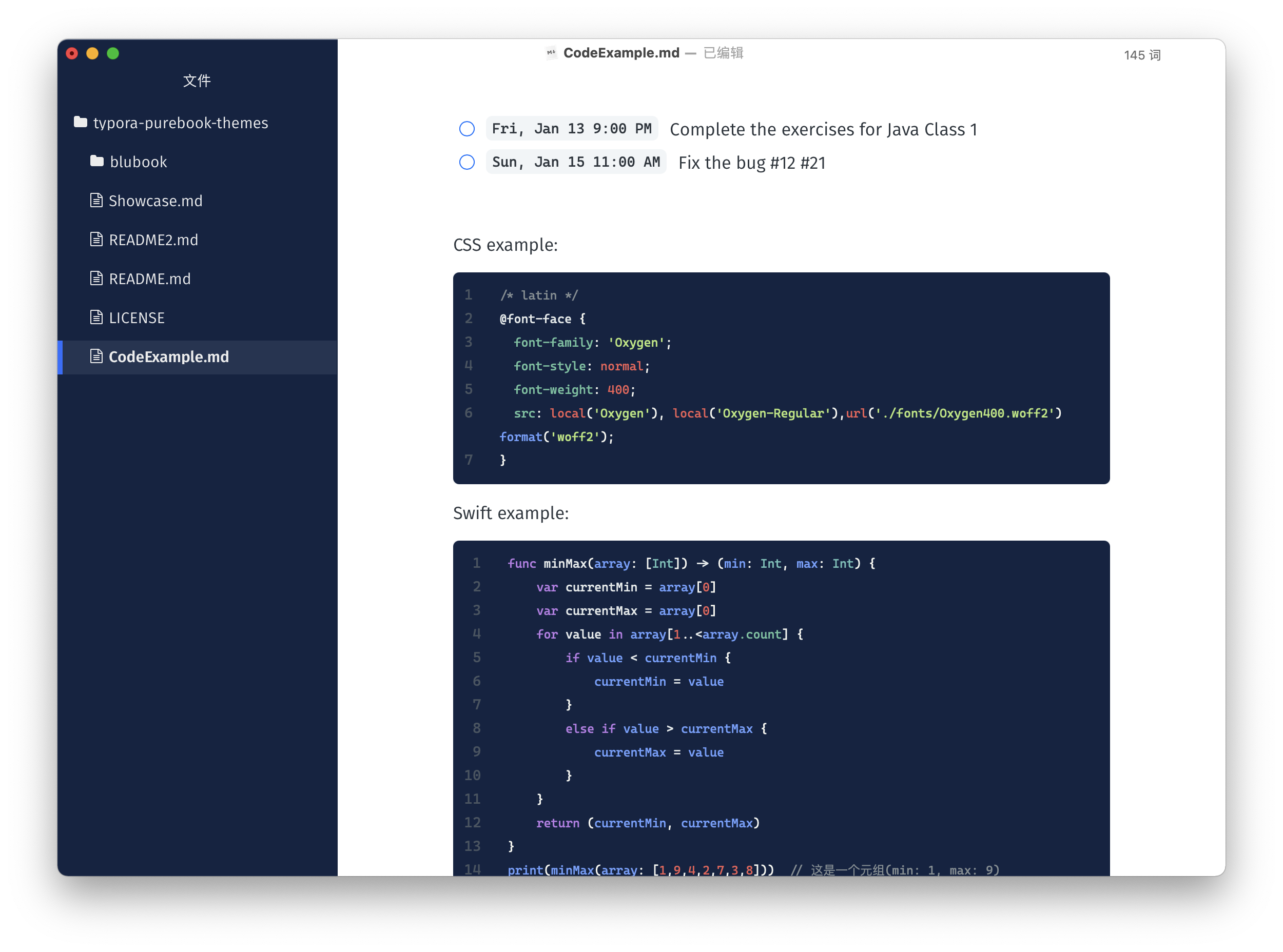
Task: Click the README2.md document icon
Action: 96,239
